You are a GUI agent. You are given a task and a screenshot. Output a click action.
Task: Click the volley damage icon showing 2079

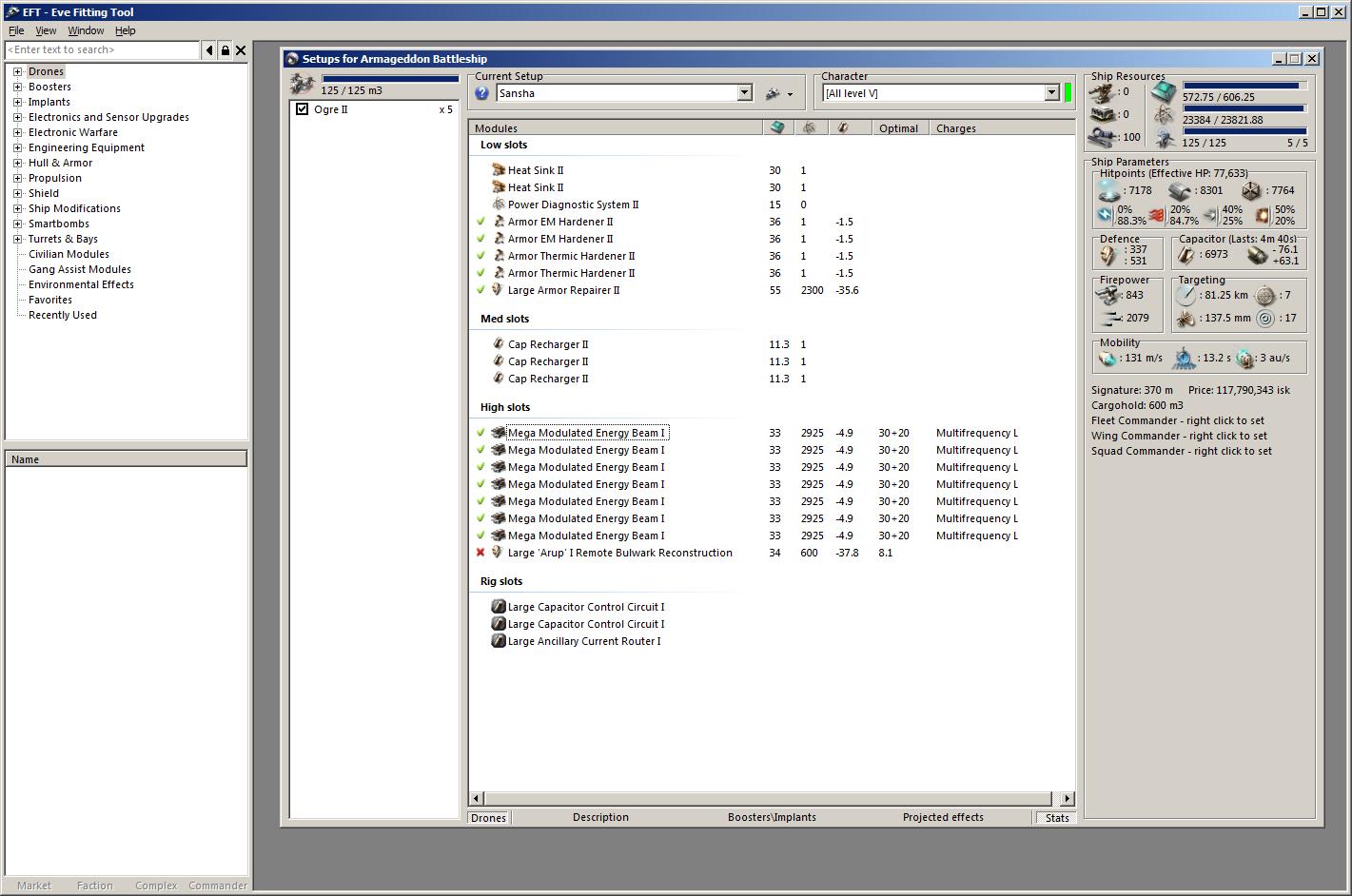pos(1109,319)
